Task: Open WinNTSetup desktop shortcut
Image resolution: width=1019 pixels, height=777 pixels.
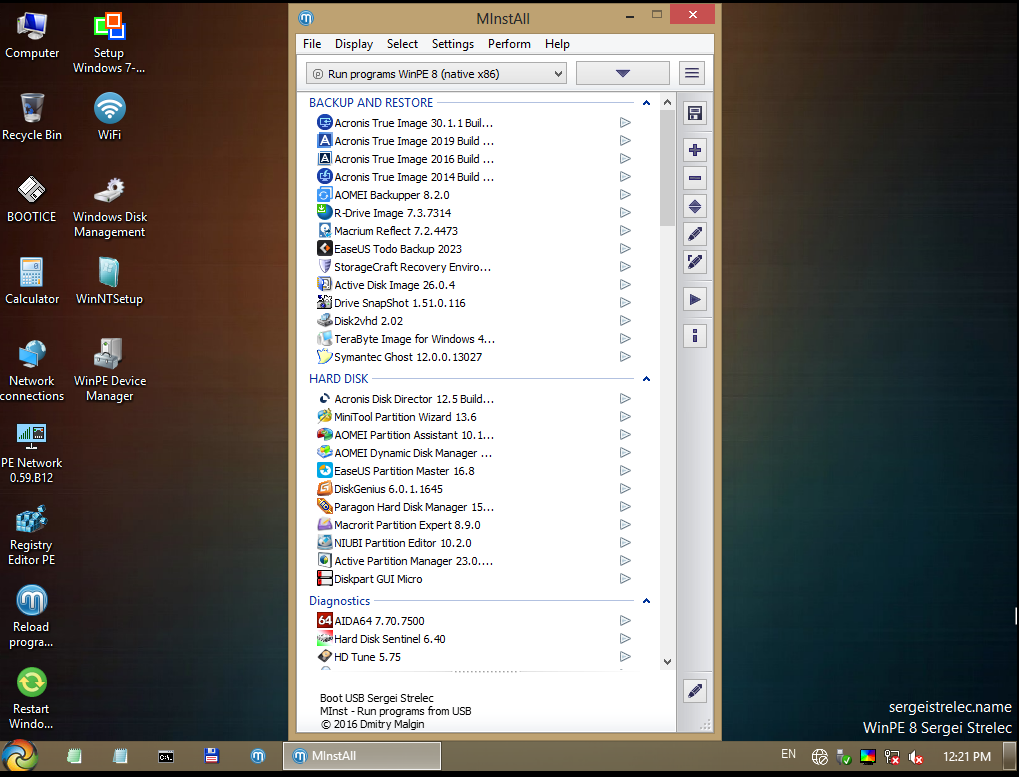Action: point(109,275)
